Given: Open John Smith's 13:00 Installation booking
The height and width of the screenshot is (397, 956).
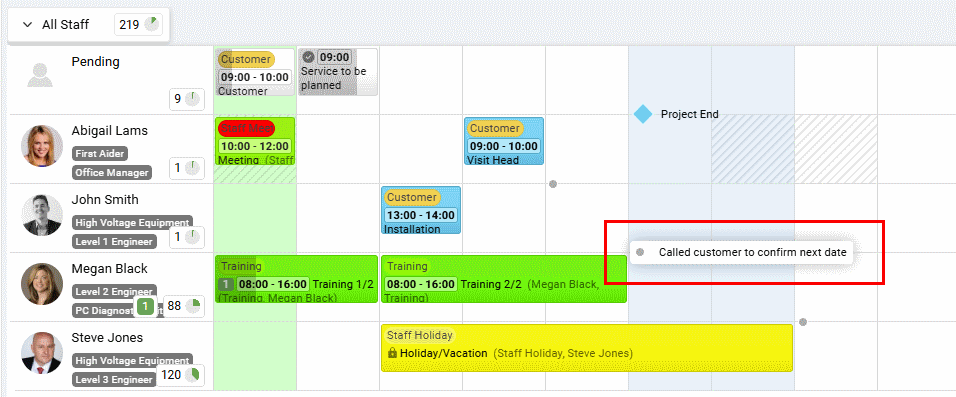Looking at the screenshot, I should [421, 210].
